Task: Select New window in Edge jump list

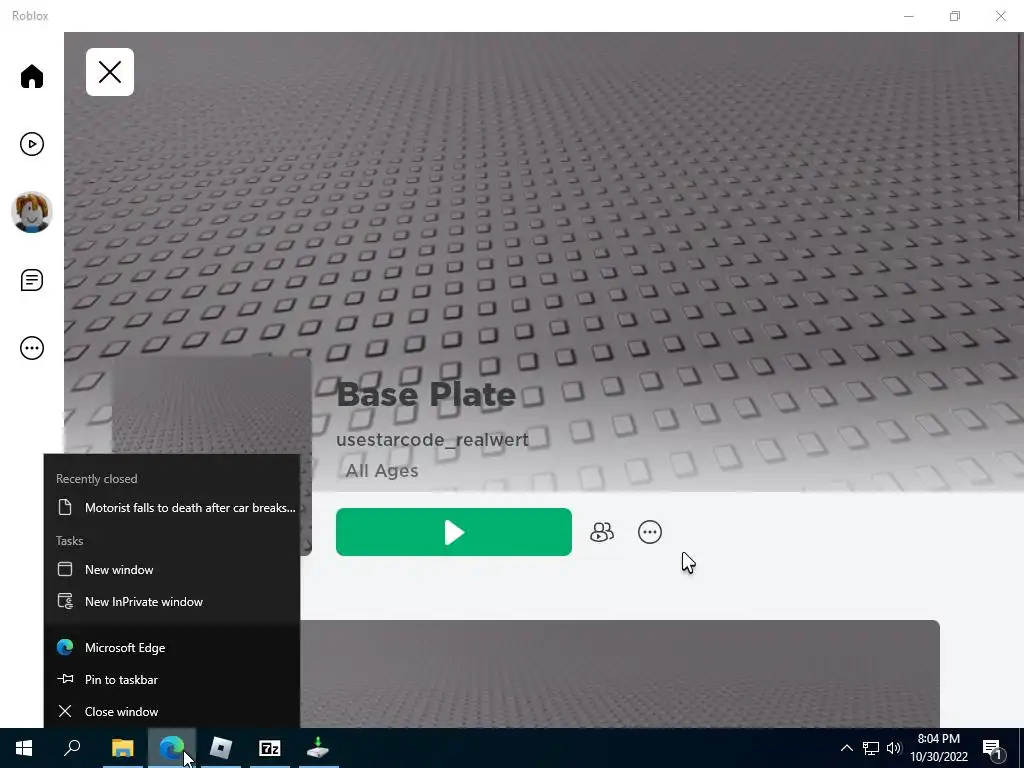Action: click(172, 569)
